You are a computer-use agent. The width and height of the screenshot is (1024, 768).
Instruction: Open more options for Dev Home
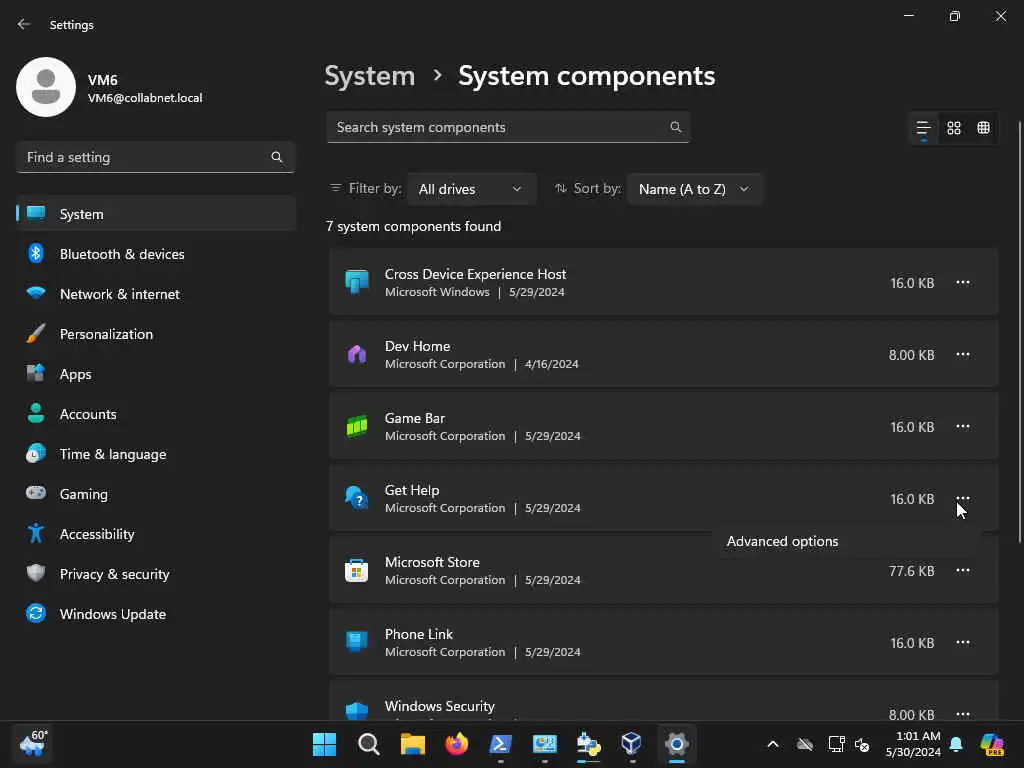click(x=963, y=355)
